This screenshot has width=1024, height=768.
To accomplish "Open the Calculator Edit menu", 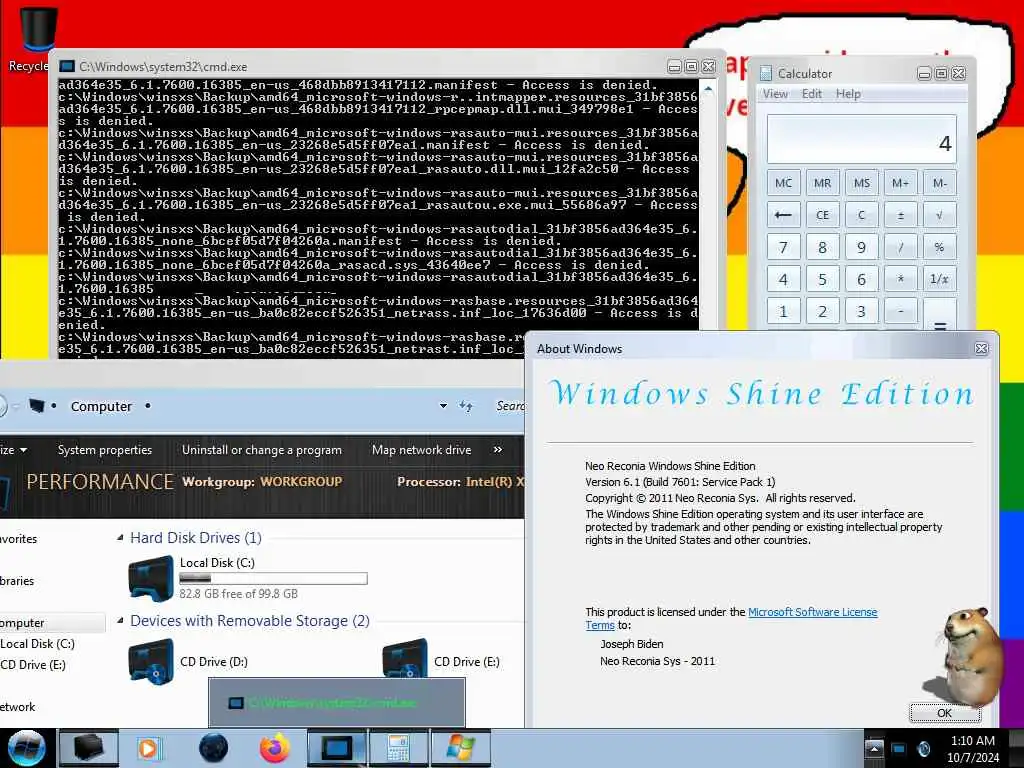I will tap(812, 94).
